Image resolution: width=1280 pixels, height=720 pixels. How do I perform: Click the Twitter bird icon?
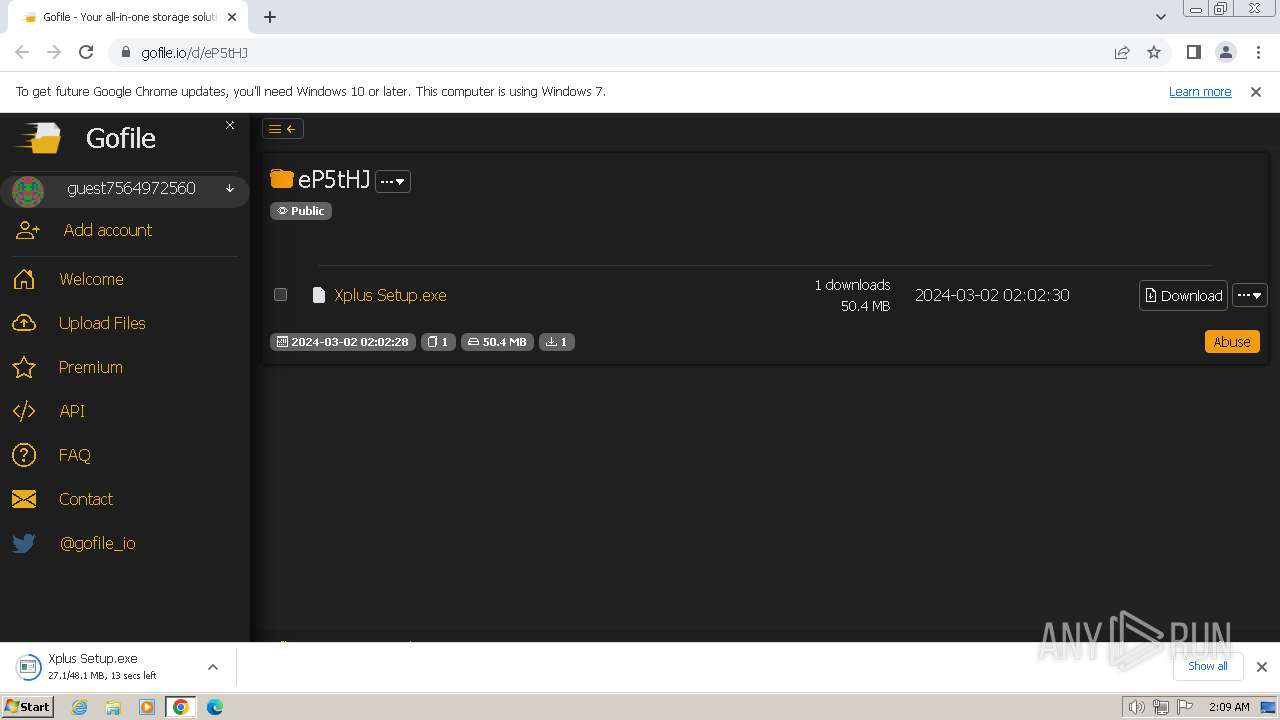click(24, 543)
